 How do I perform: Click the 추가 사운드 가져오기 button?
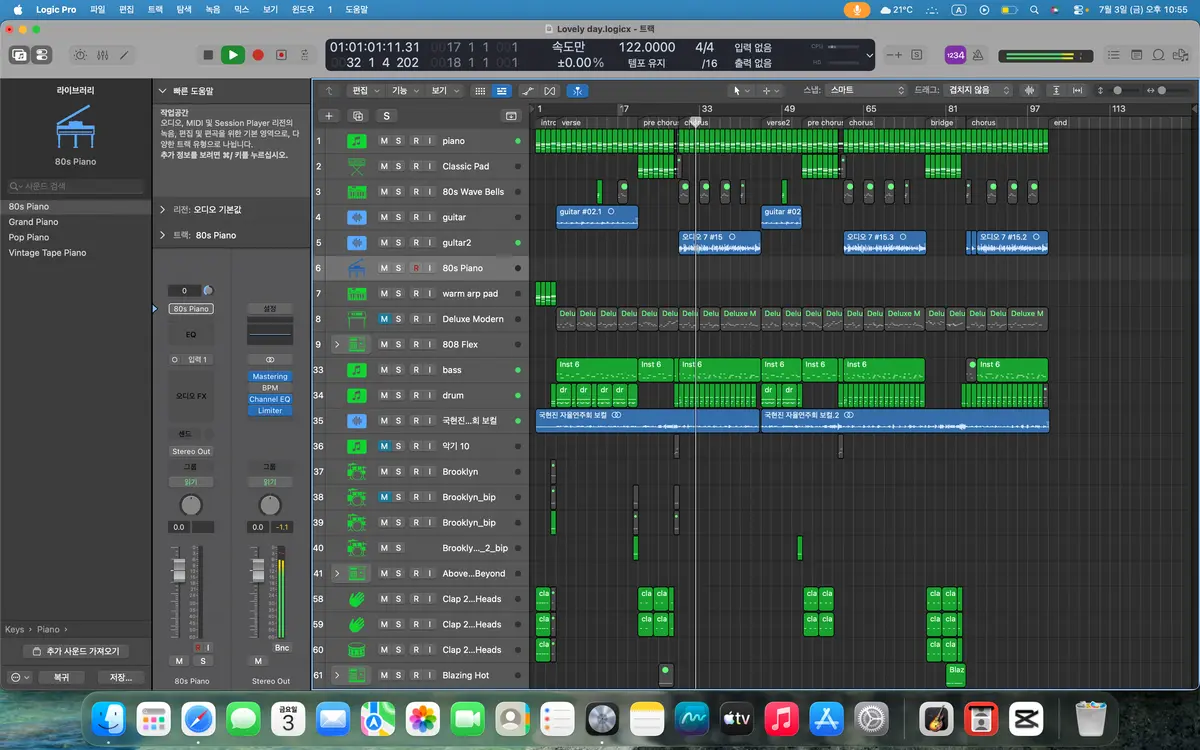click(x=76, y=651)
